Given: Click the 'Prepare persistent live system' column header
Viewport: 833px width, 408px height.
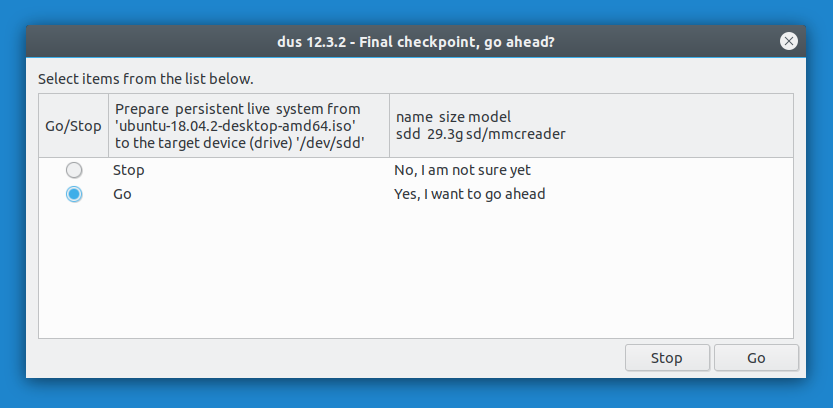Looking at the screenshot, I should click(x=249, y=126).
